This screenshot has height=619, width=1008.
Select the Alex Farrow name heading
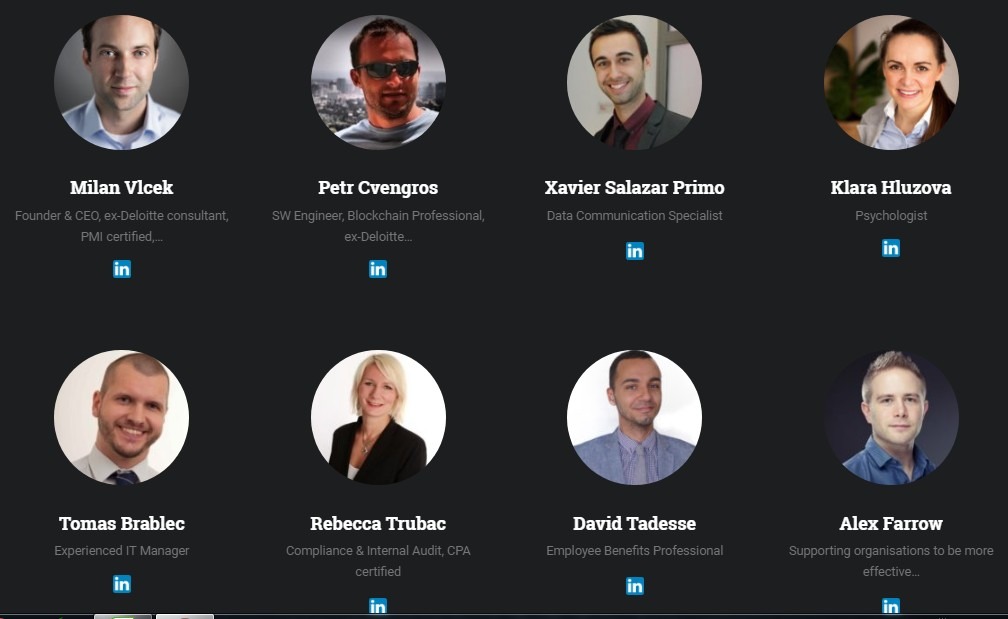point(891,523)
